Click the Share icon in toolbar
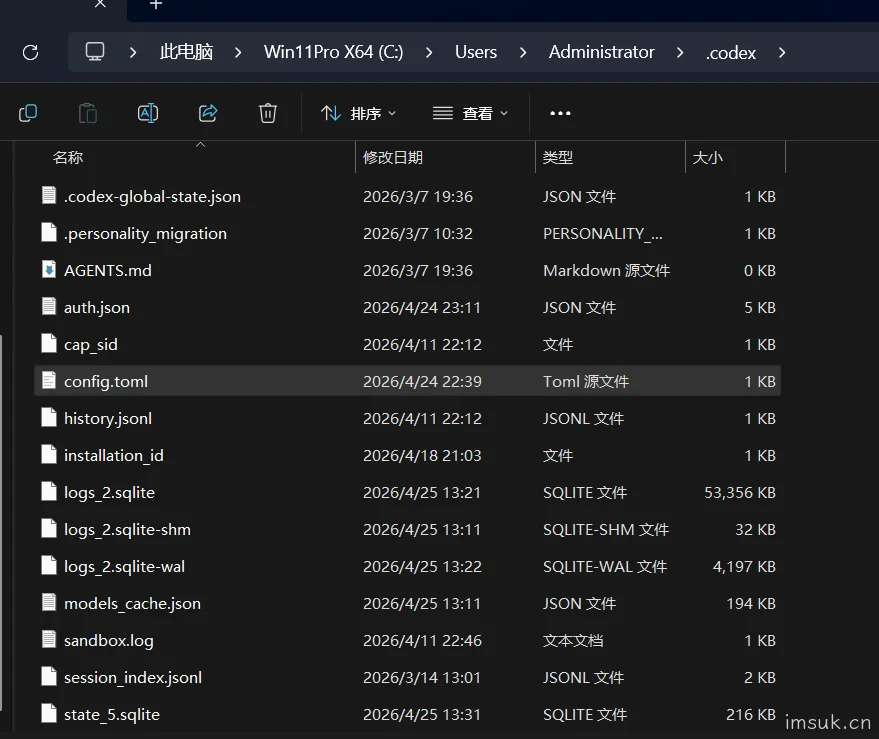The height and width of the screenshot is (739, 879). tap(208, 113)
